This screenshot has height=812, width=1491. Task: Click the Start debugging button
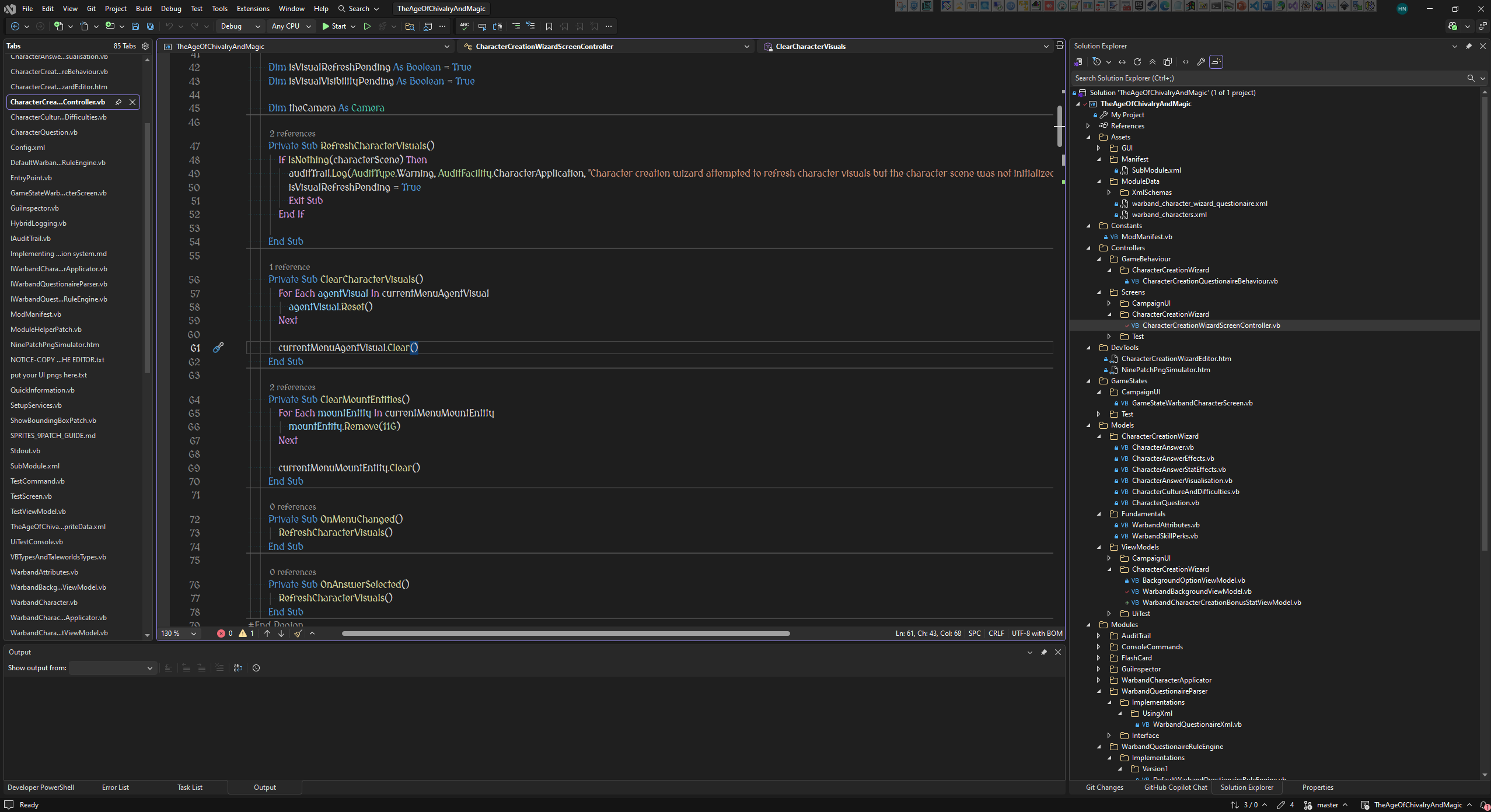tap(334, 26)
